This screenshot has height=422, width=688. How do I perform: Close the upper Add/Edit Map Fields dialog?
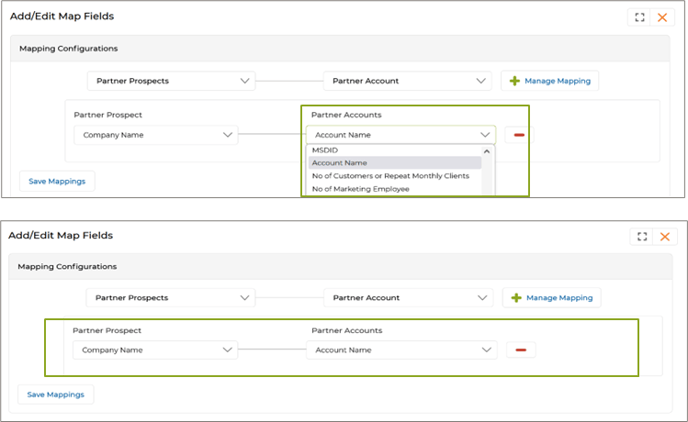coord(662,18)
